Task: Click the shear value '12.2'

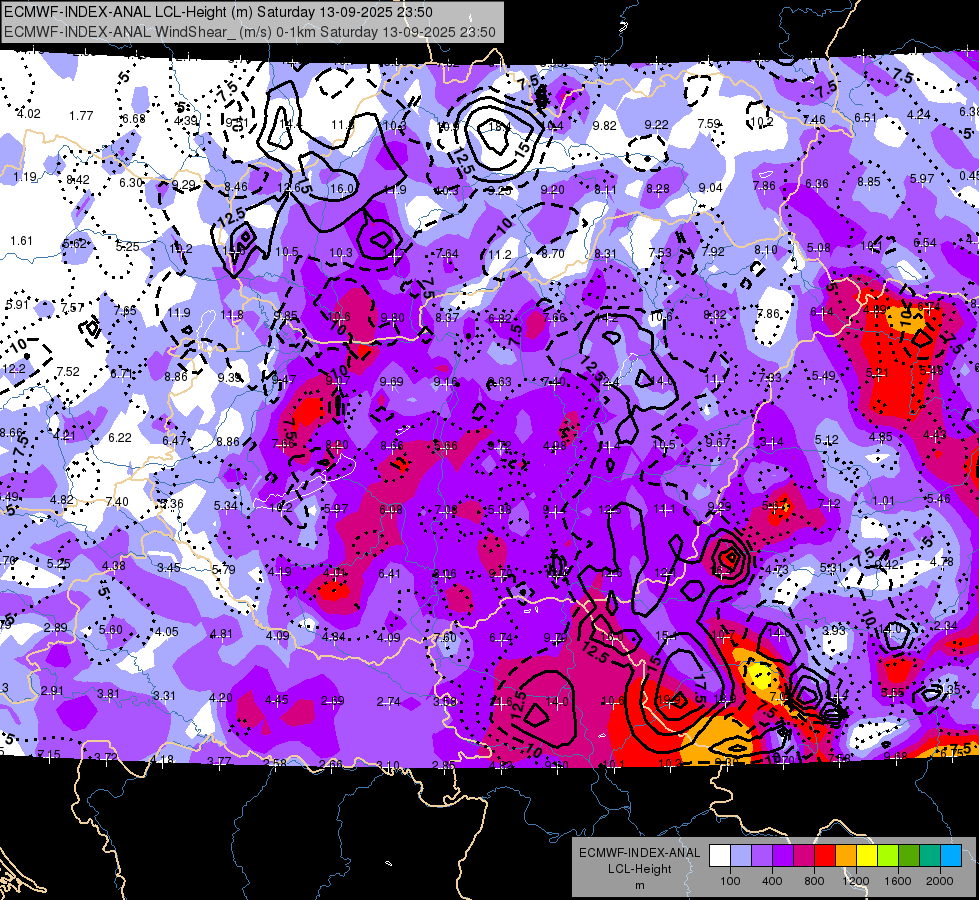Action: [x=14, y=368]
